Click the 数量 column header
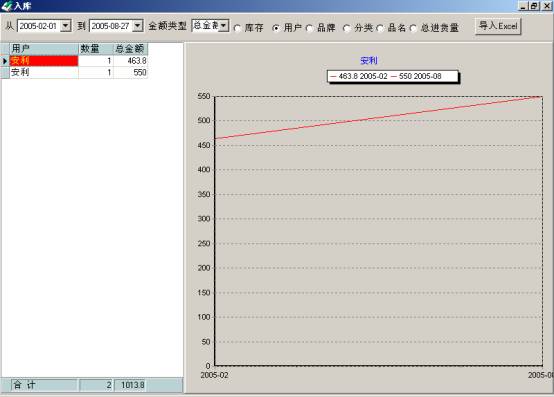 (x=96, y=49)
